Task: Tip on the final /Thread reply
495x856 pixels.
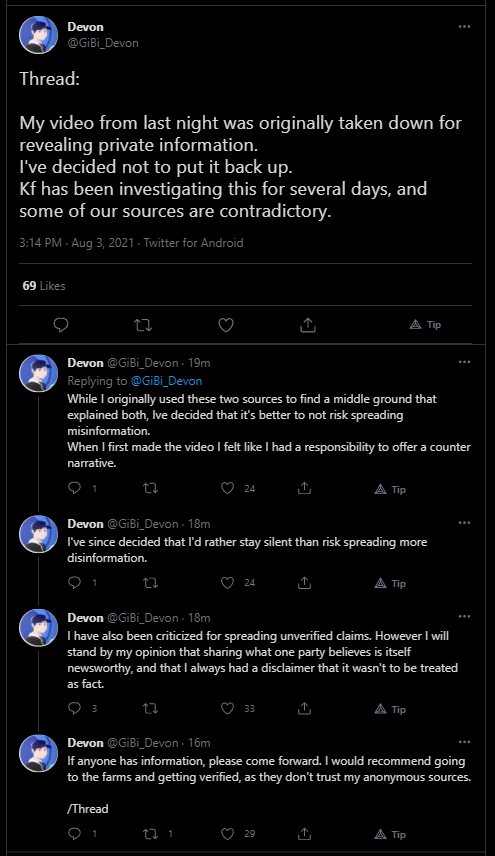Action: 390,834
